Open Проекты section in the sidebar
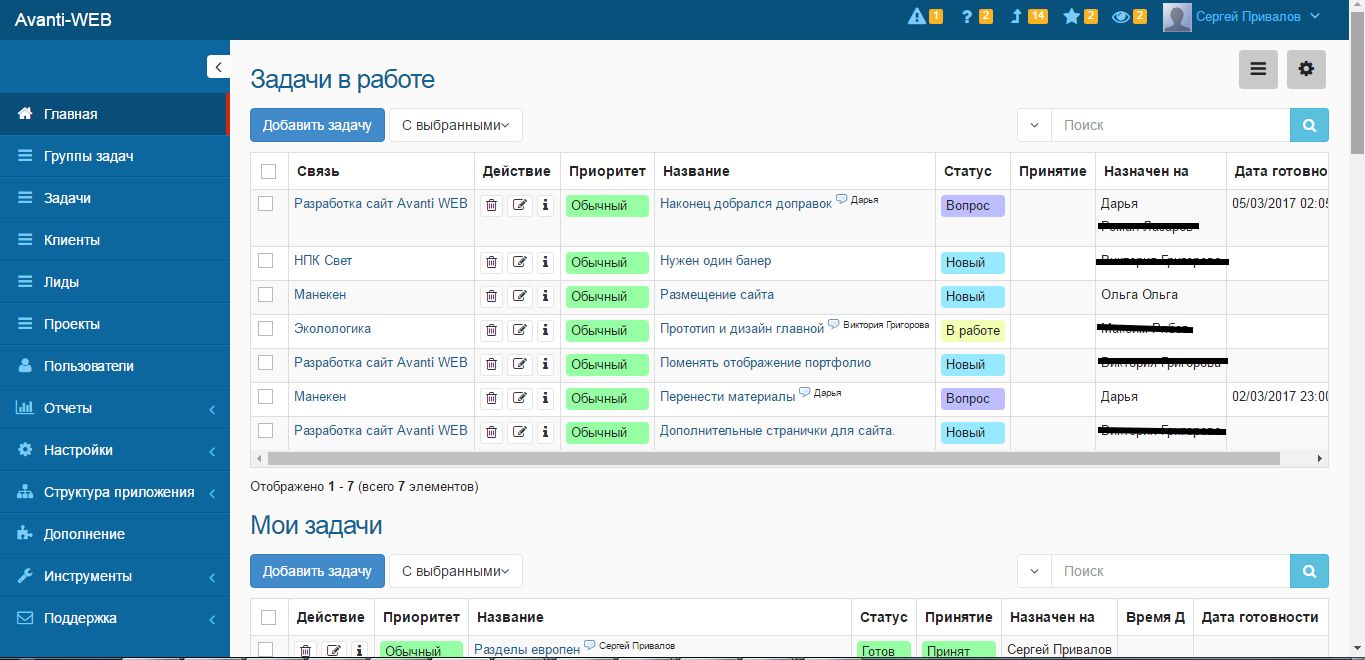Image resolution: width=1365 pixels, height=660 pixels. click(71, 324)
